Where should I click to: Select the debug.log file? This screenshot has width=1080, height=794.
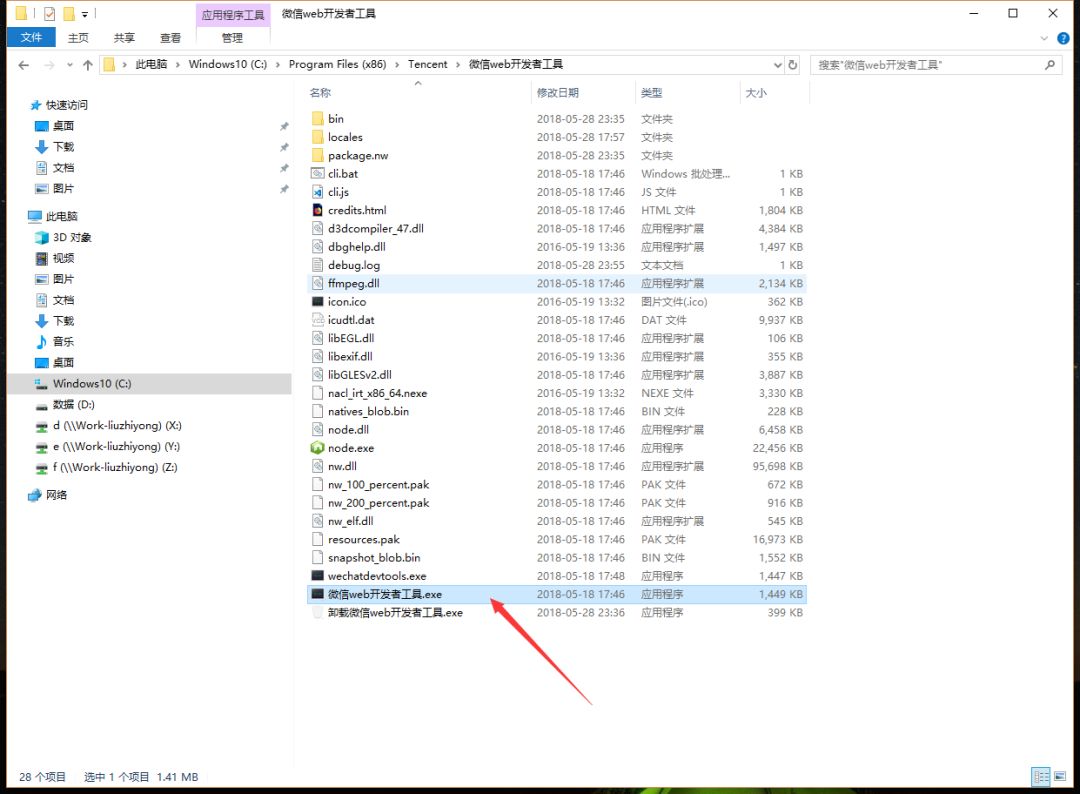coord(557,265)
